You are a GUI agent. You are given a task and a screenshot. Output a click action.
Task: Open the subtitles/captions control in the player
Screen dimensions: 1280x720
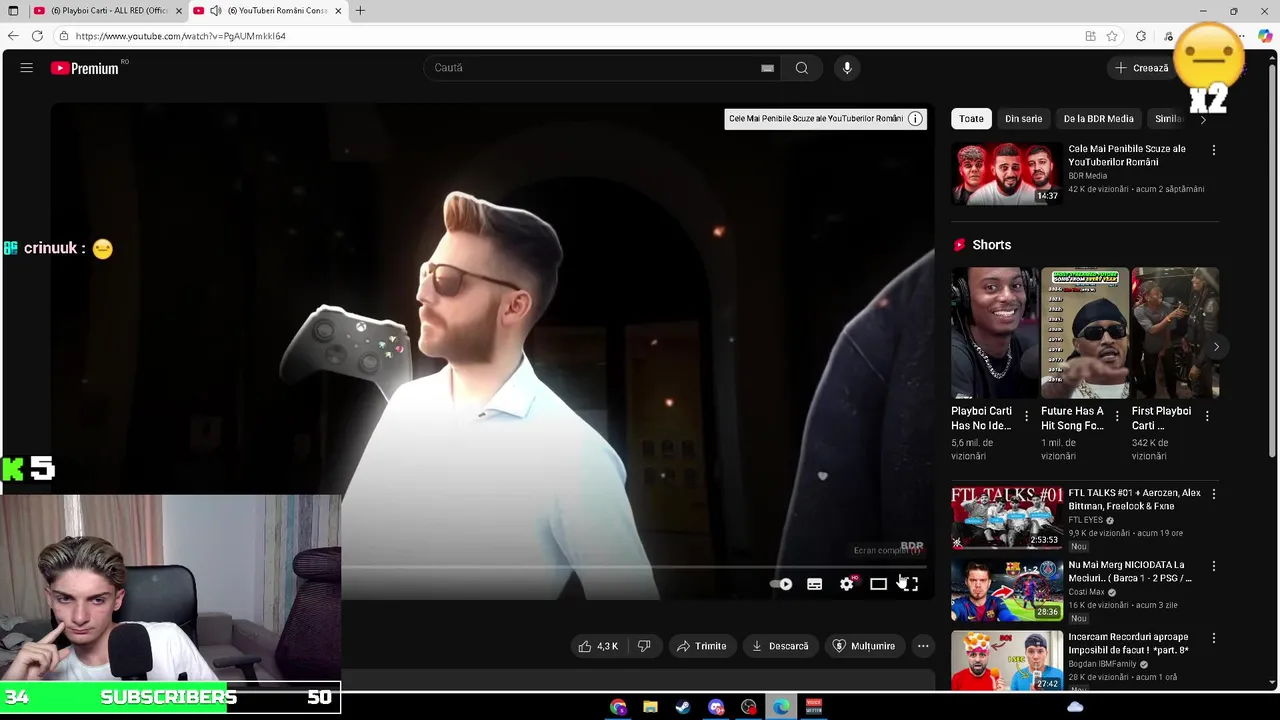[815, 584]
